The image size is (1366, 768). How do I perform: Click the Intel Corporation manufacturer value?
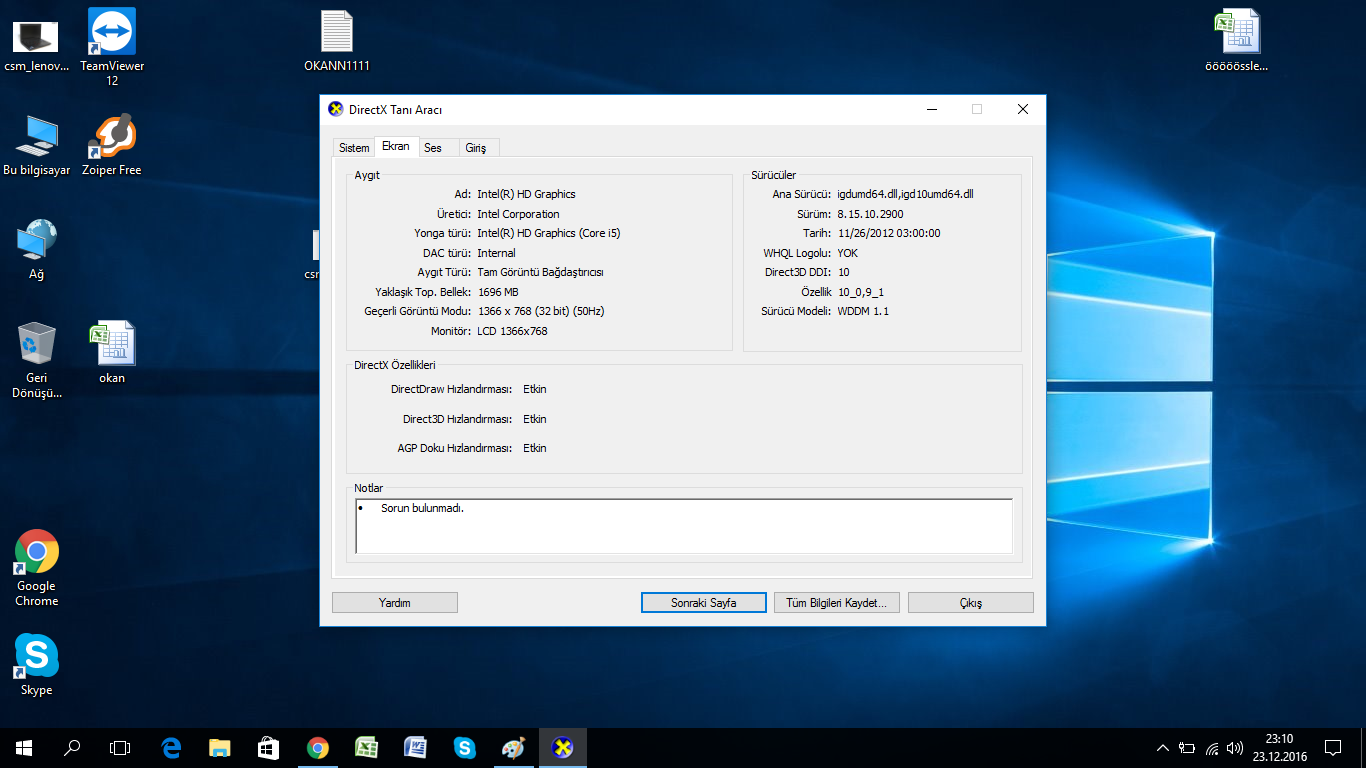[518, 214]
